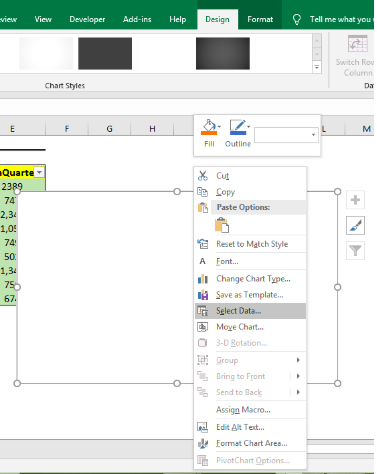The width and height of the screenshot is (377, 474).
Task: Open the Quarter column filter dropdown
Action: 39,172
